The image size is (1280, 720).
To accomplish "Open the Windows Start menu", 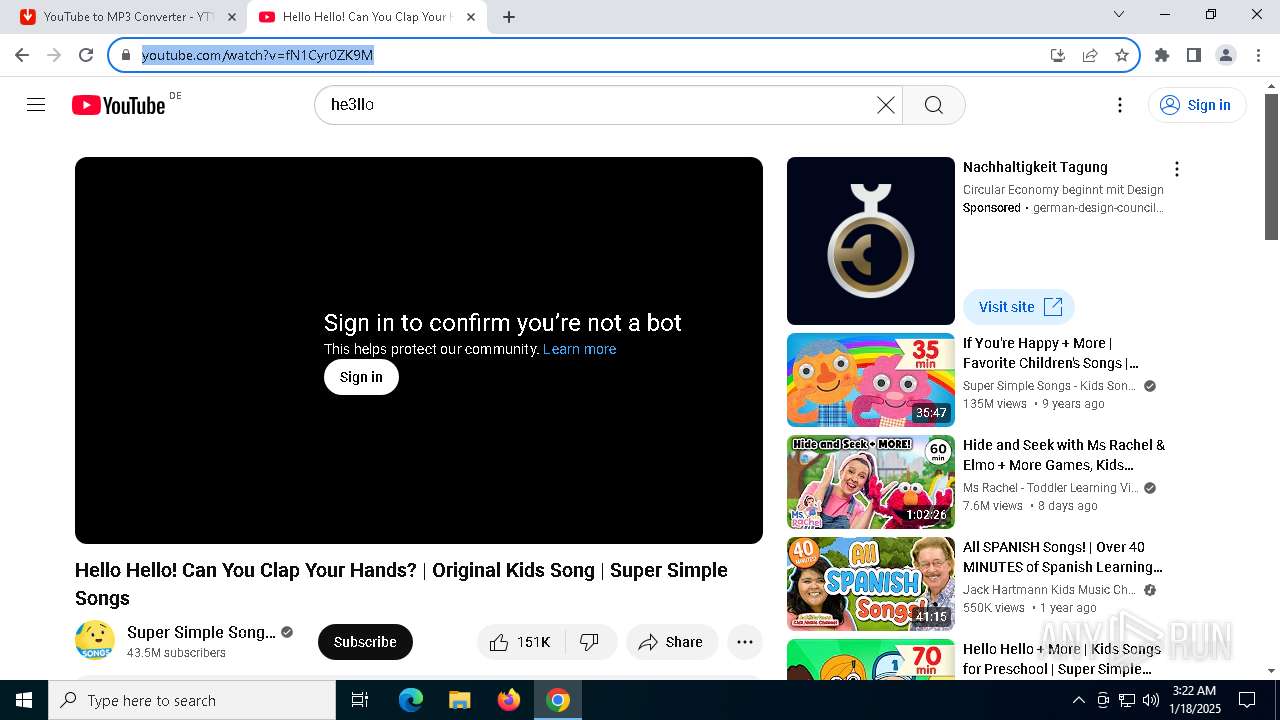I will click(24, 700).
